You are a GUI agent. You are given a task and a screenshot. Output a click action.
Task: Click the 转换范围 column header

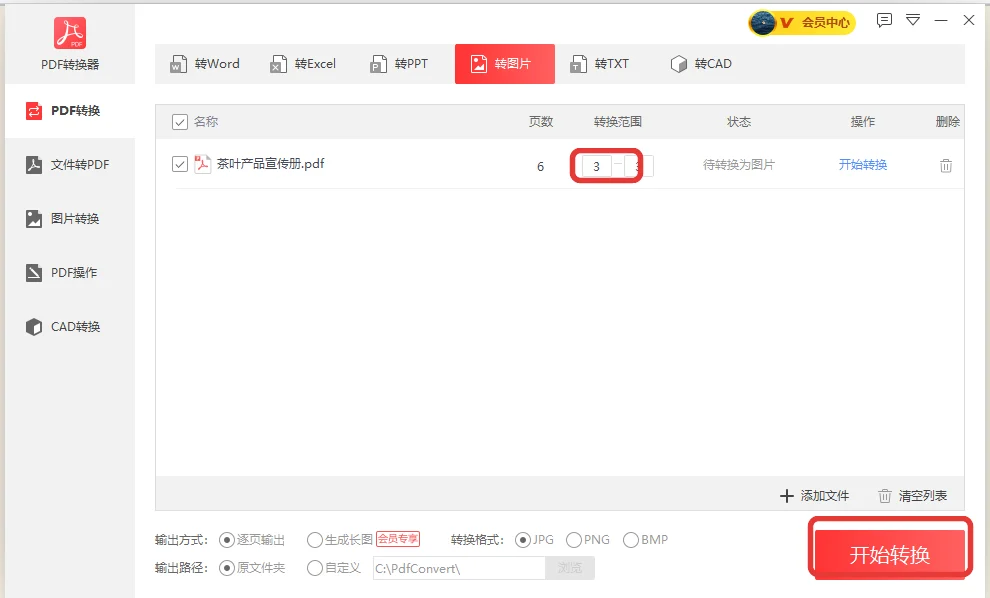617,122
